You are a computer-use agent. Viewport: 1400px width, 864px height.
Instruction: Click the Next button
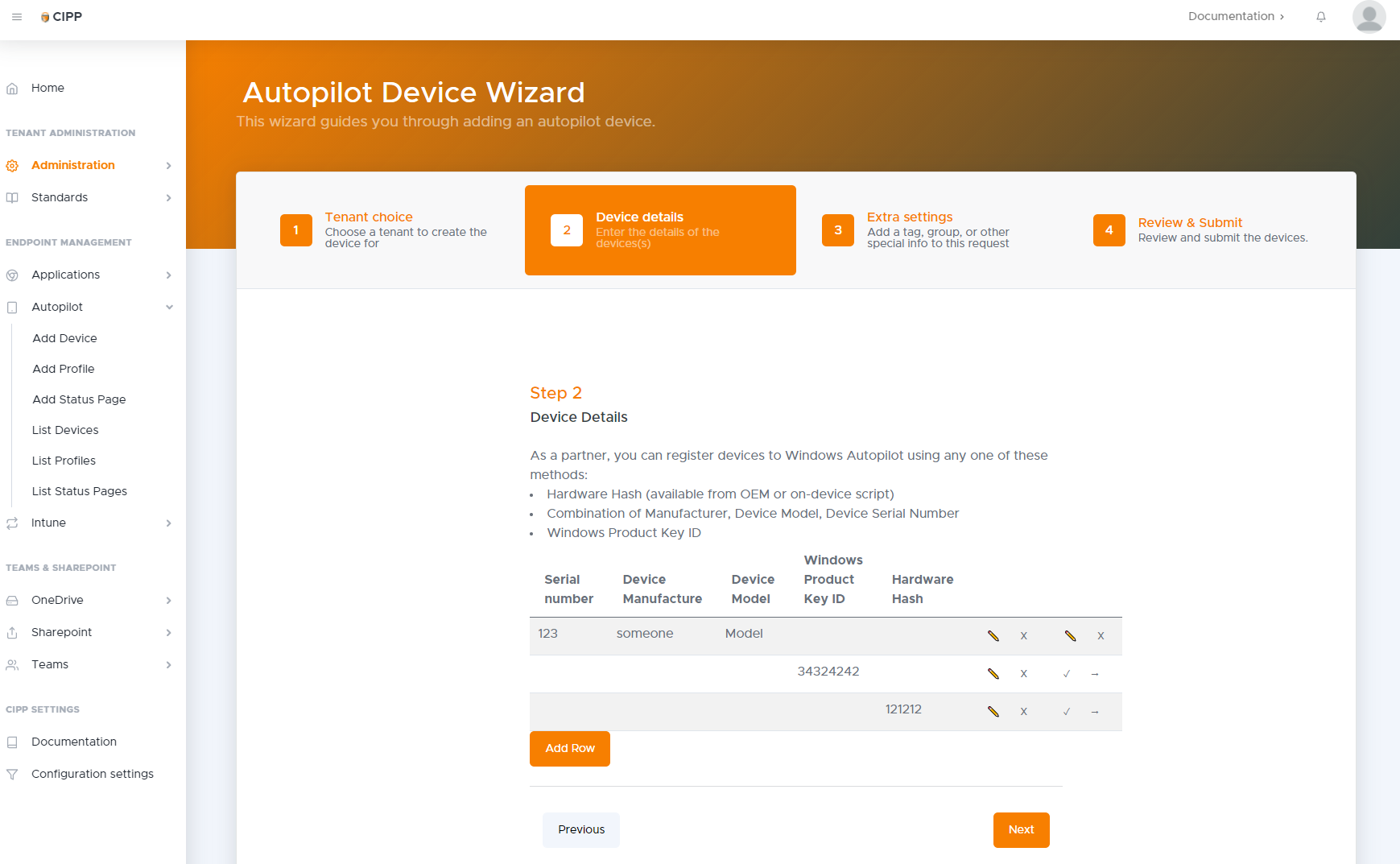click(1021, 830)
